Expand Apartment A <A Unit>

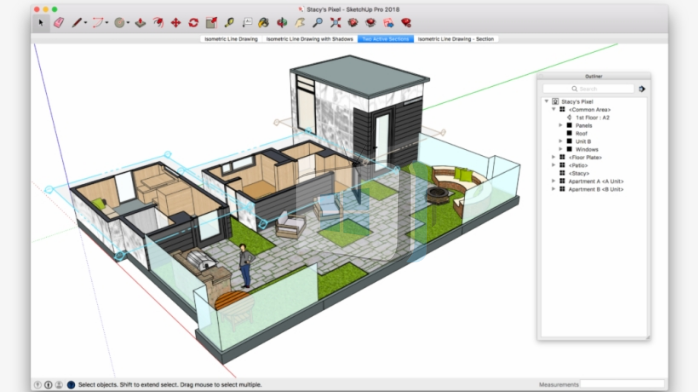point(554,182)
